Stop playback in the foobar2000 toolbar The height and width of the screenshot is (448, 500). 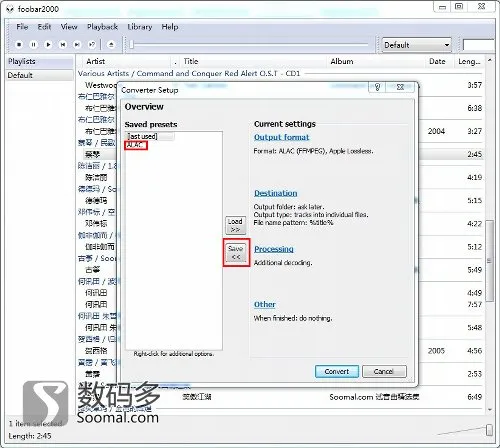coord(19,44)
